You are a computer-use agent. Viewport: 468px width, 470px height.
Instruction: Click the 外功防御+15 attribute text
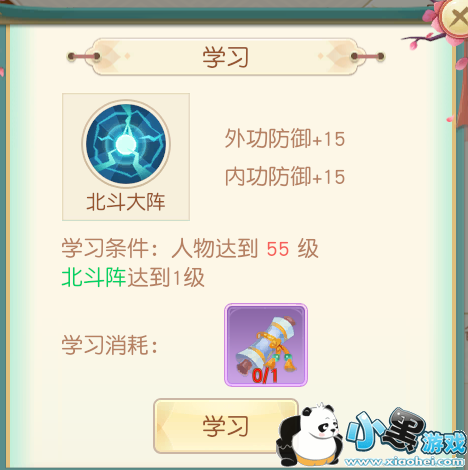coord(285,139)
